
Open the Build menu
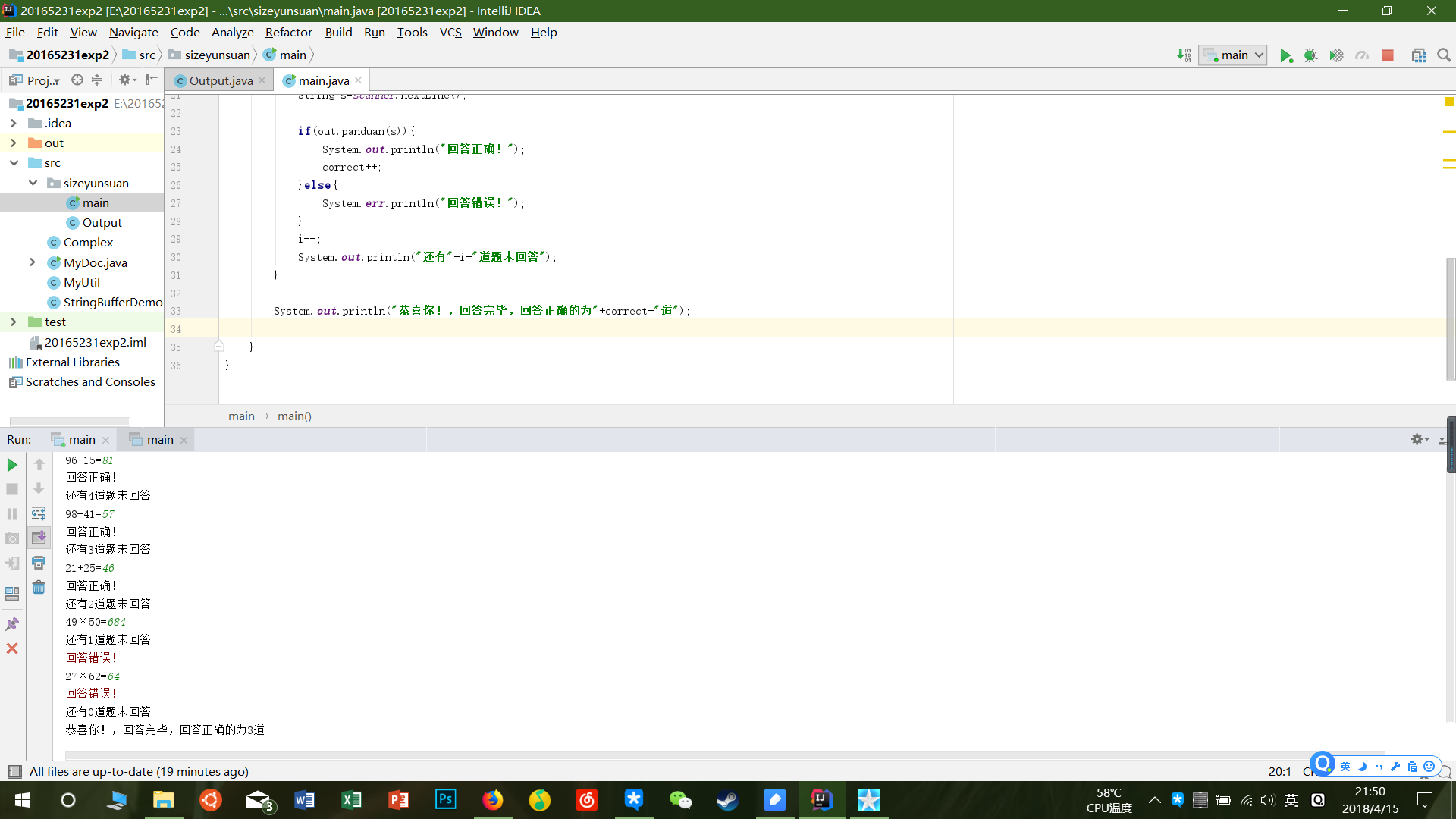(x=338, y=32)
